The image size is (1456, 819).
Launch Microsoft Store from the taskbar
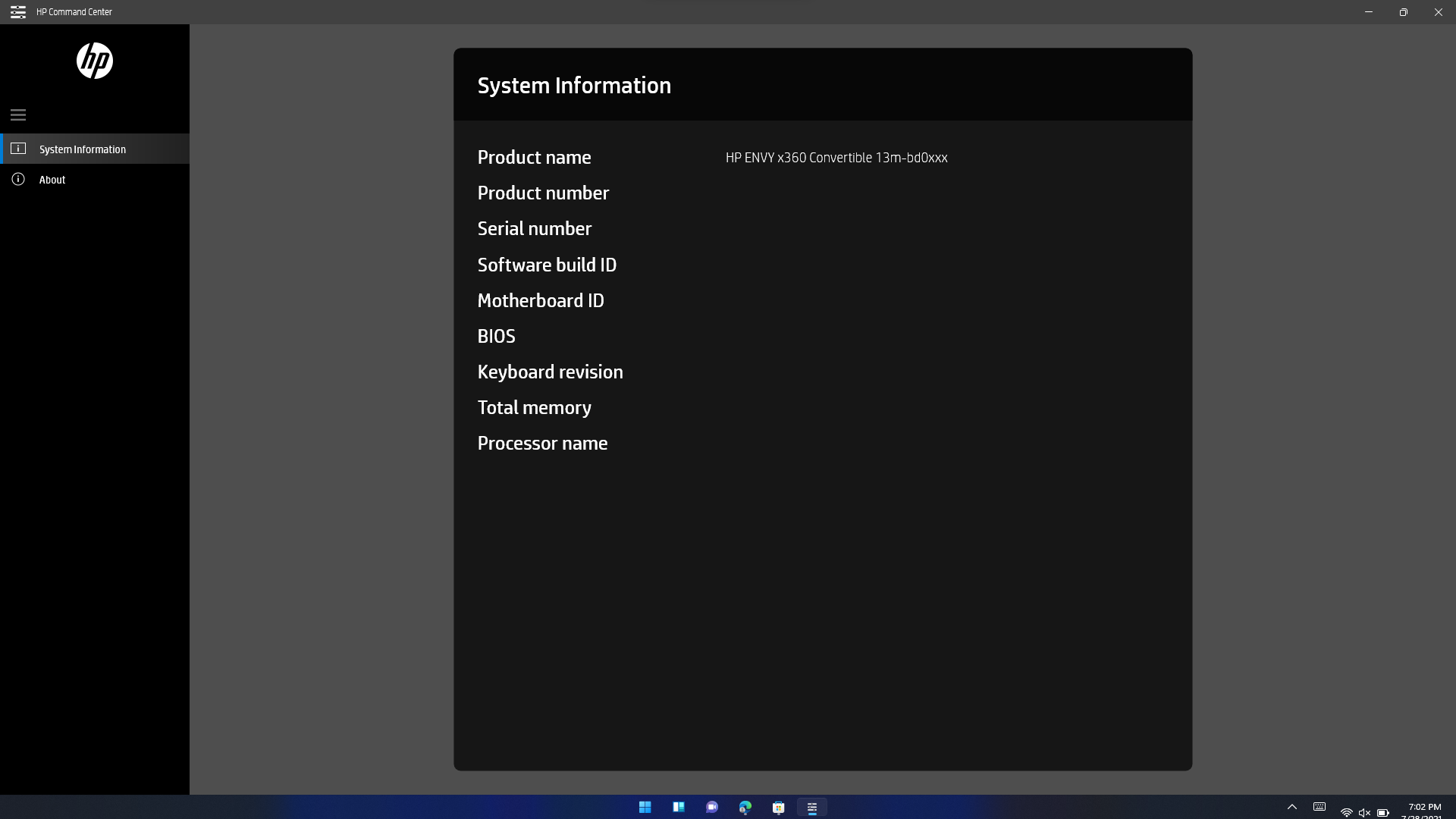(x=779, y=807)
